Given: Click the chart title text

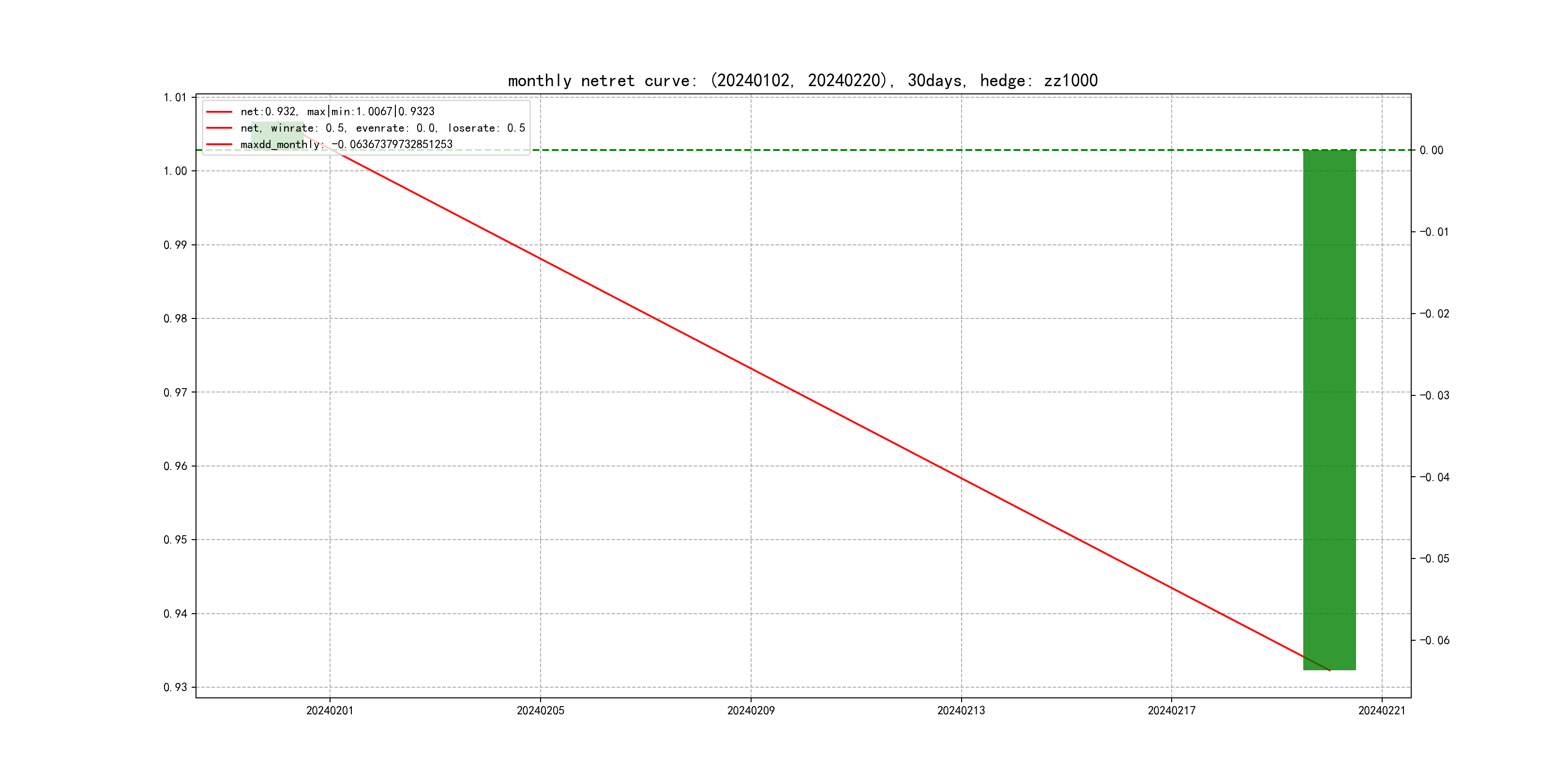Looking at the screenshot, I should pyautogui.click(x=802, y=80).
